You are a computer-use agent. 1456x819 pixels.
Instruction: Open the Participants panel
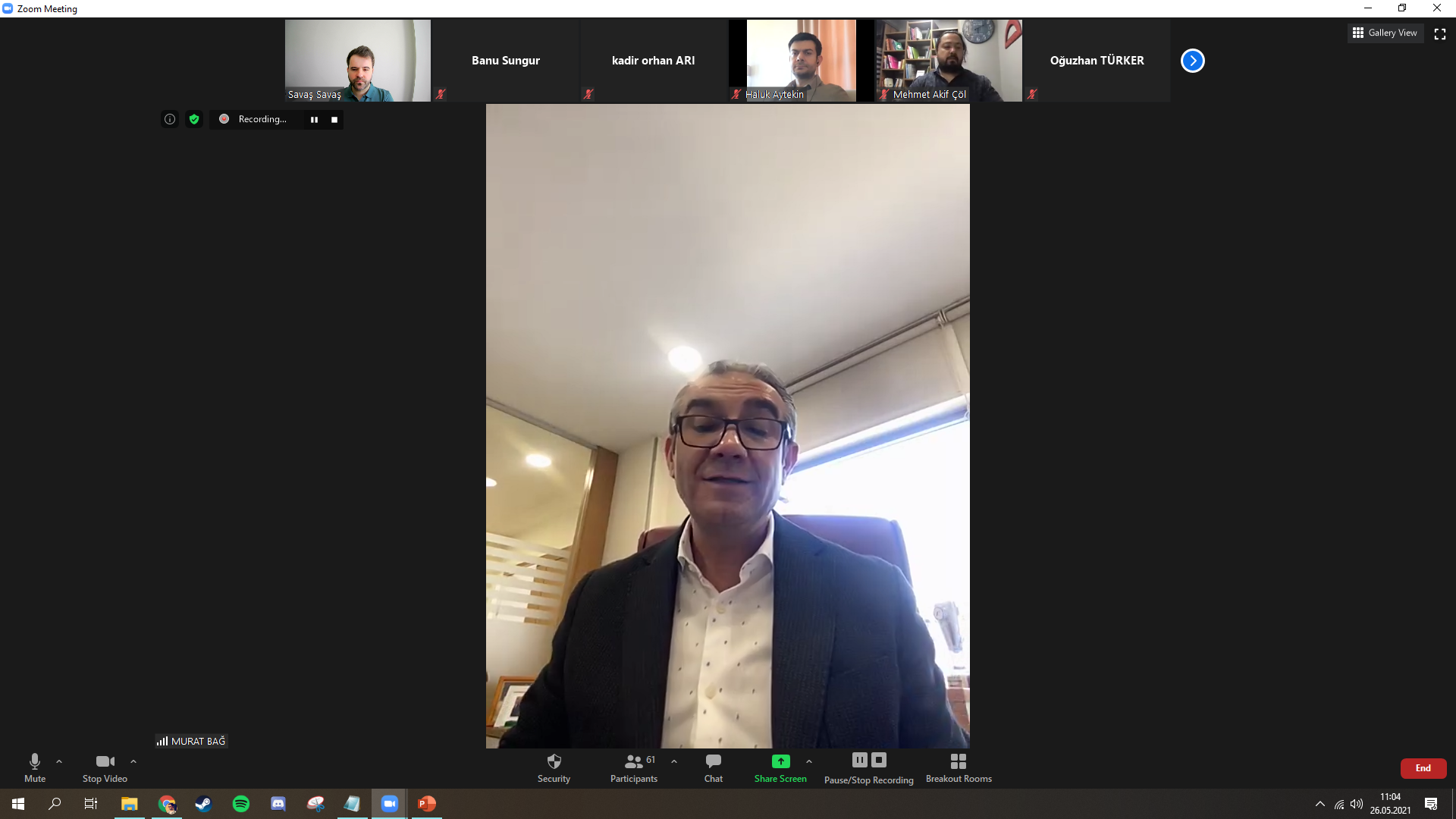tap(634, 767)
